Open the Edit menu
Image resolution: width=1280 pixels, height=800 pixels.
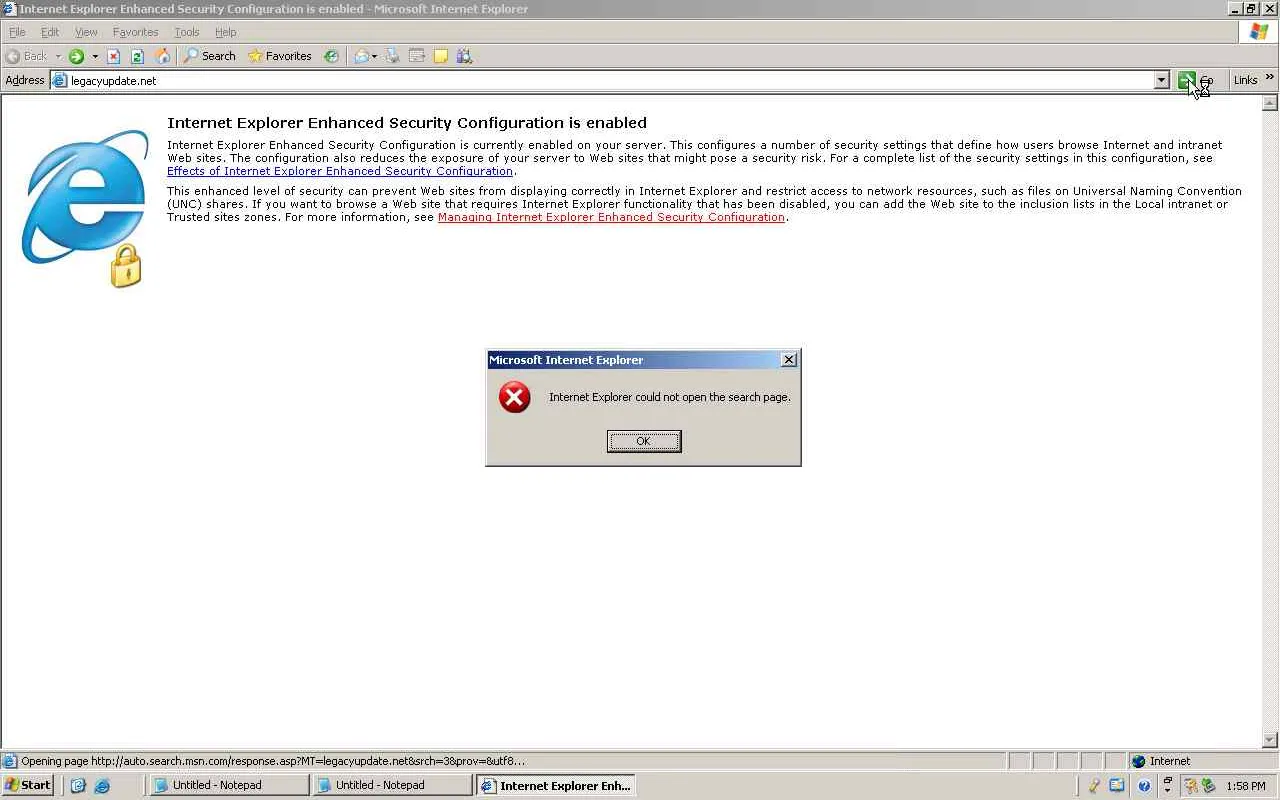(x=50, y=32)
